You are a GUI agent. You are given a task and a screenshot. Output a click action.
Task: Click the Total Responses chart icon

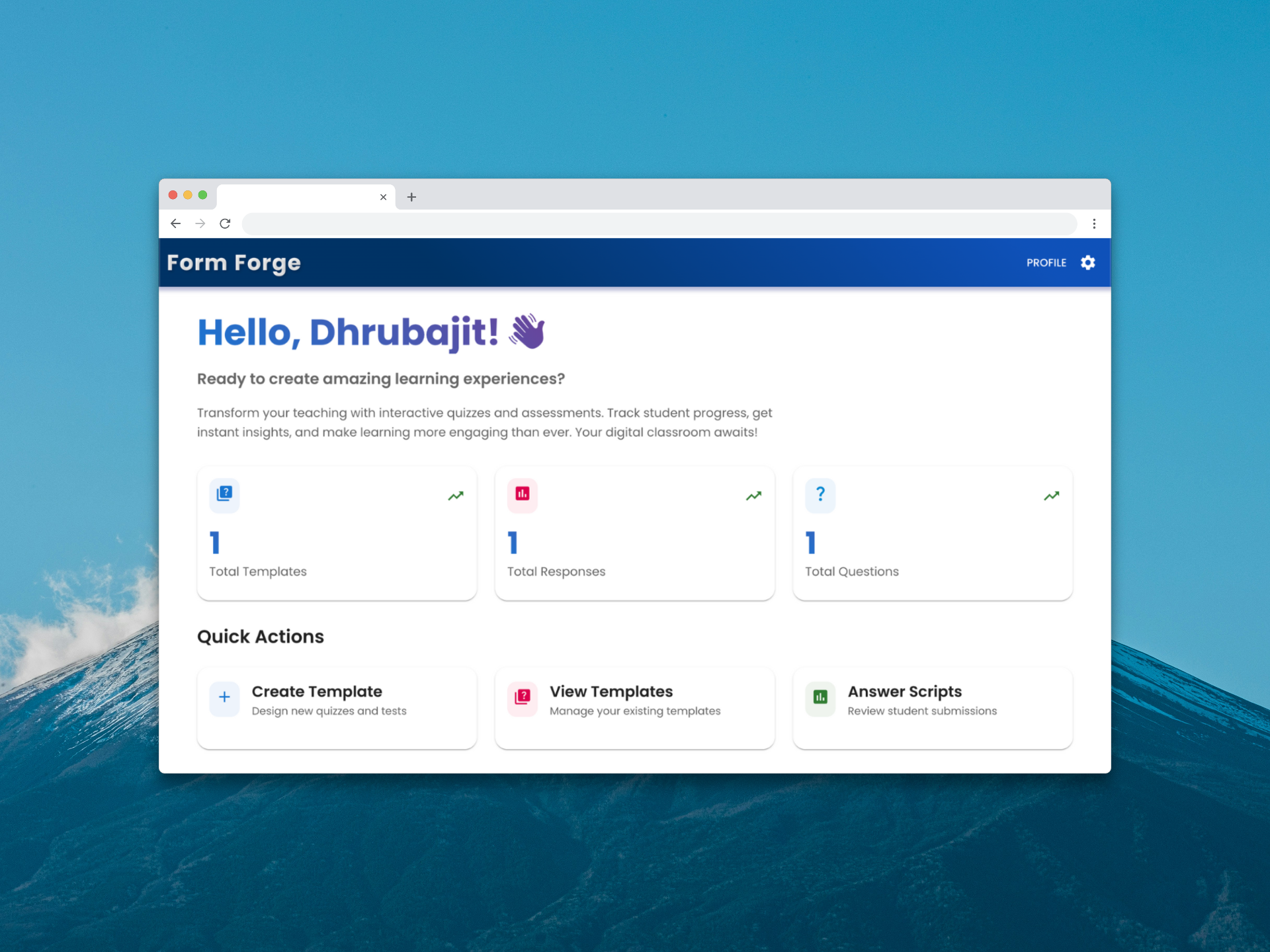tap(522, 494)
